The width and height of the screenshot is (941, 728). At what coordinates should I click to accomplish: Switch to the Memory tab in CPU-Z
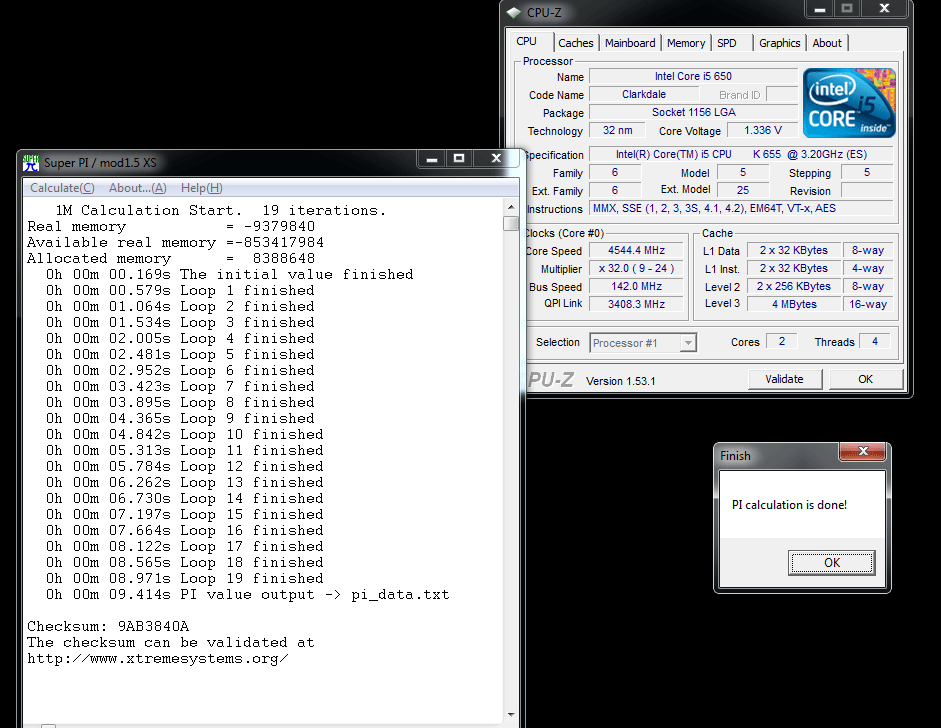pyautogui.click(x=686, y=43)
